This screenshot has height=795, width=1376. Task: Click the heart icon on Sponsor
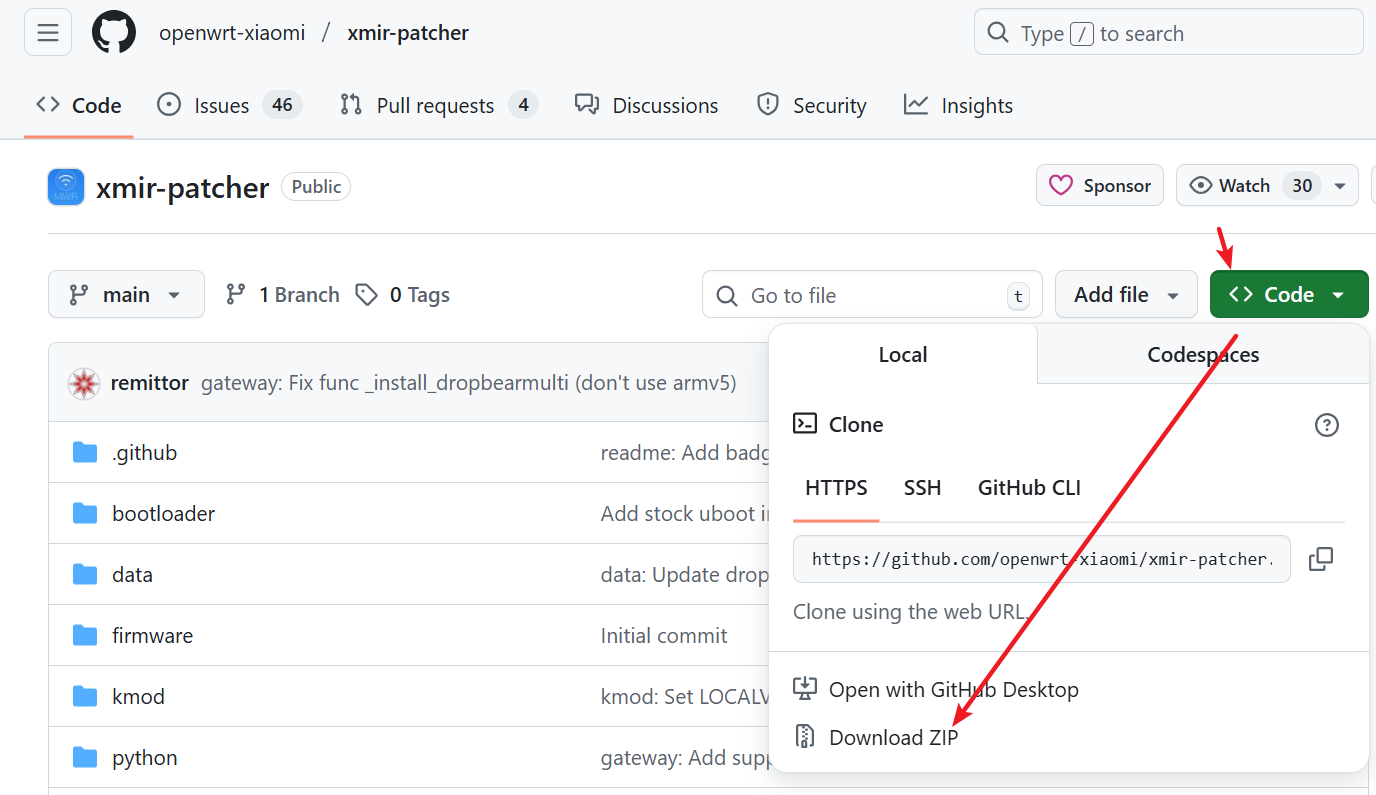1061,185
